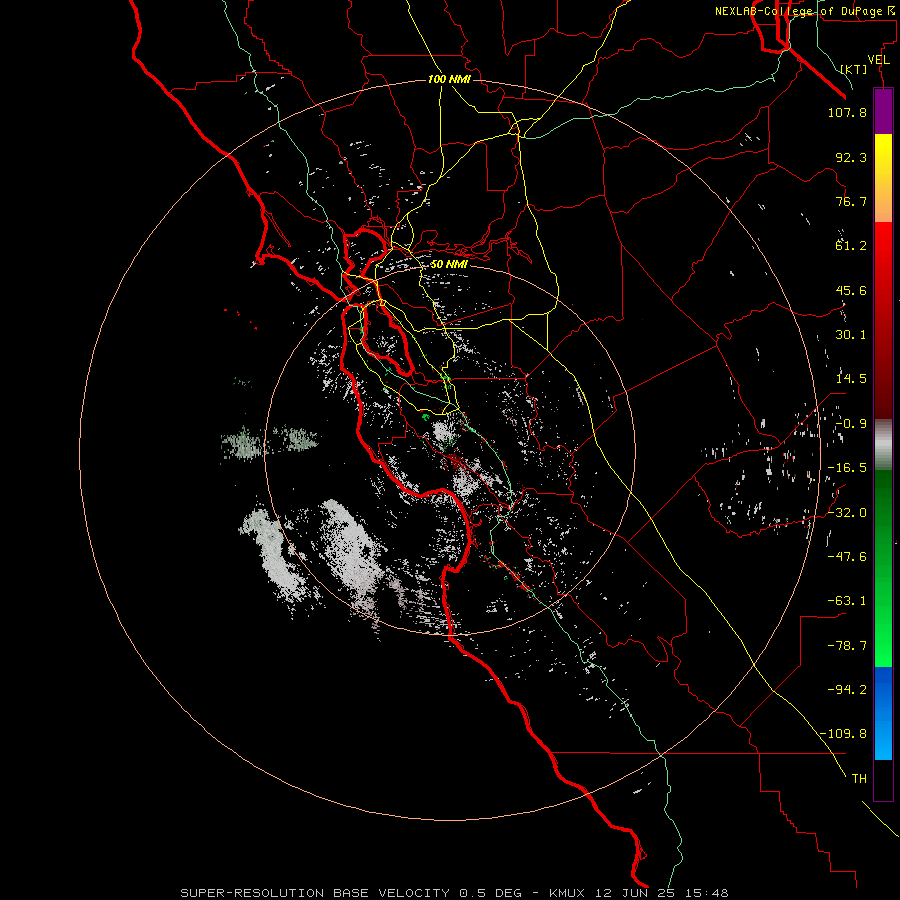Pick the blue segment of the velocity color bar
This screenshot has width=900, height=900.
click(883, 713)
